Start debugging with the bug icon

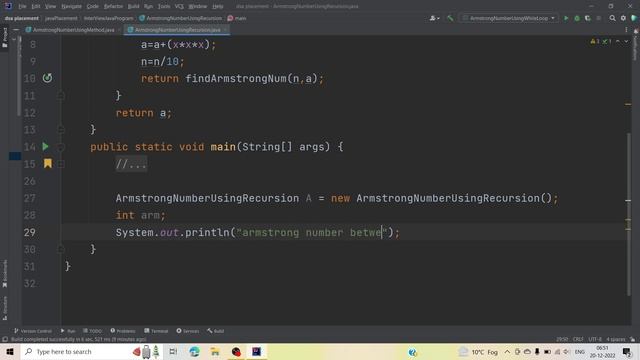pos(577,18)
